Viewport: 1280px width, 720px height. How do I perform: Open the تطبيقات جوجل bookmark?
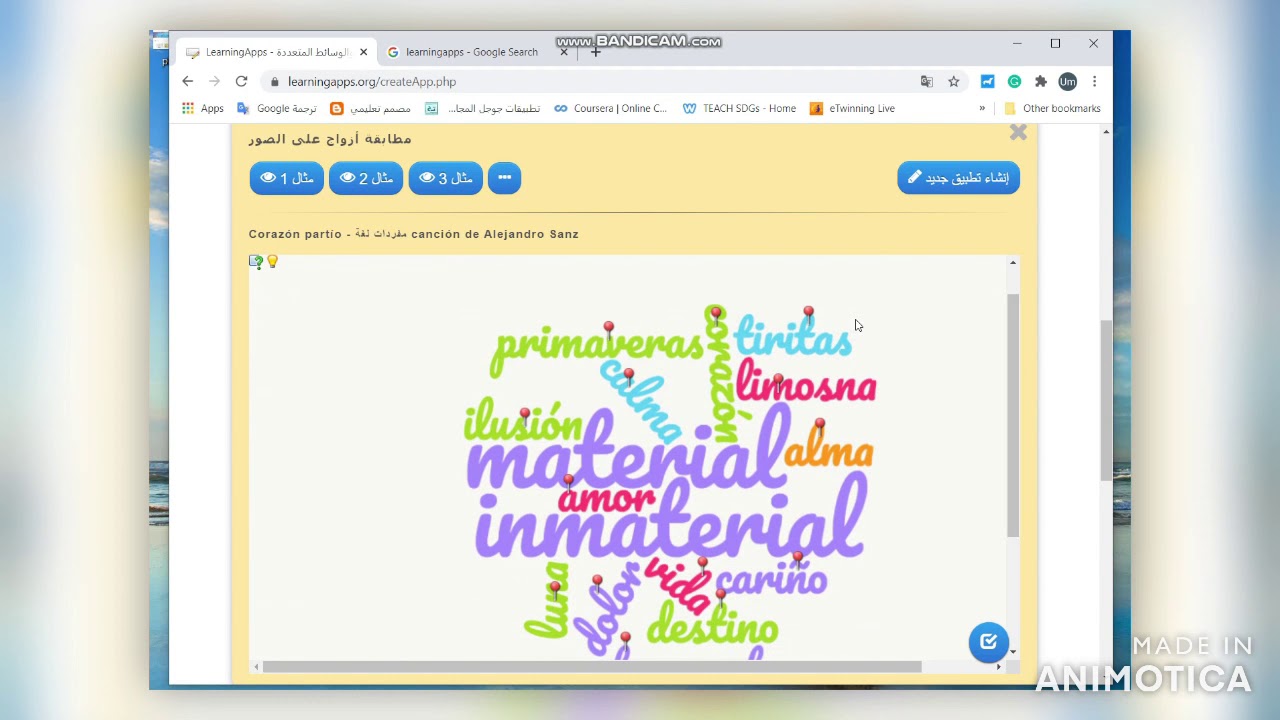482,108
